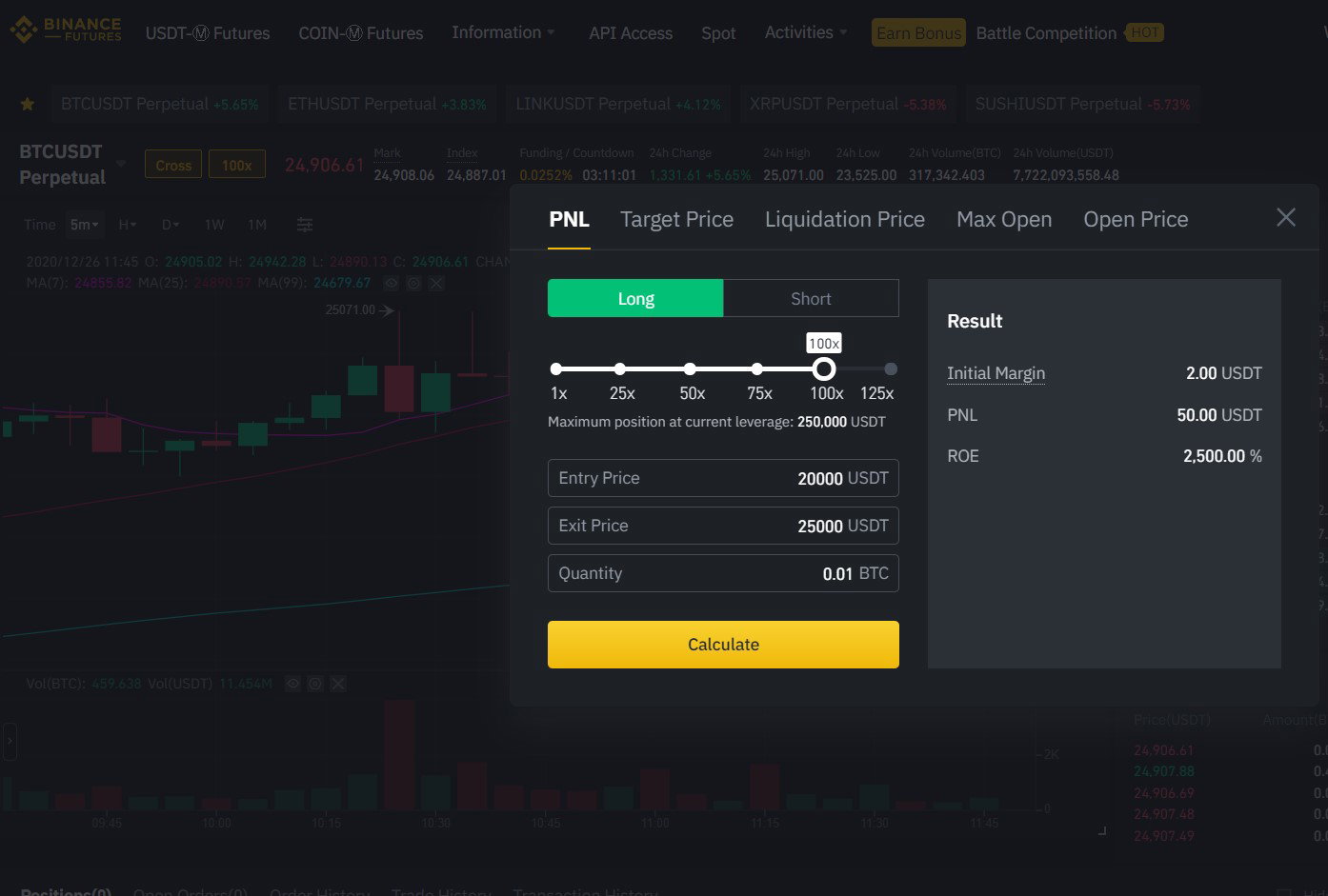The width and height of the screenshot is (1328, 896).
Task: Switch to the Max Open tab
Action: point(1004,219)
